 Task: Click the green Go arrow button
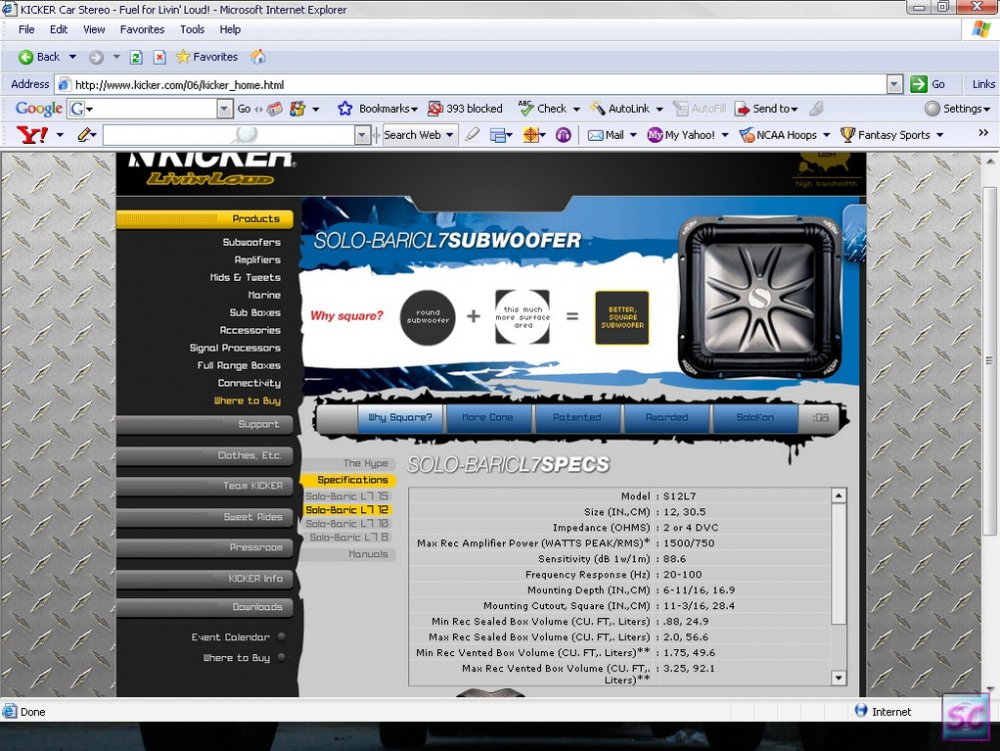(x=918, y=84)
